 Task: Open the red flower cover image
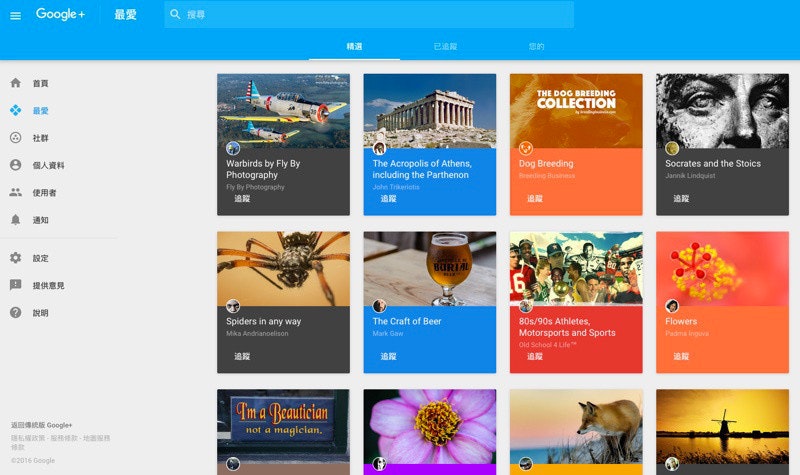coord(722,269)
